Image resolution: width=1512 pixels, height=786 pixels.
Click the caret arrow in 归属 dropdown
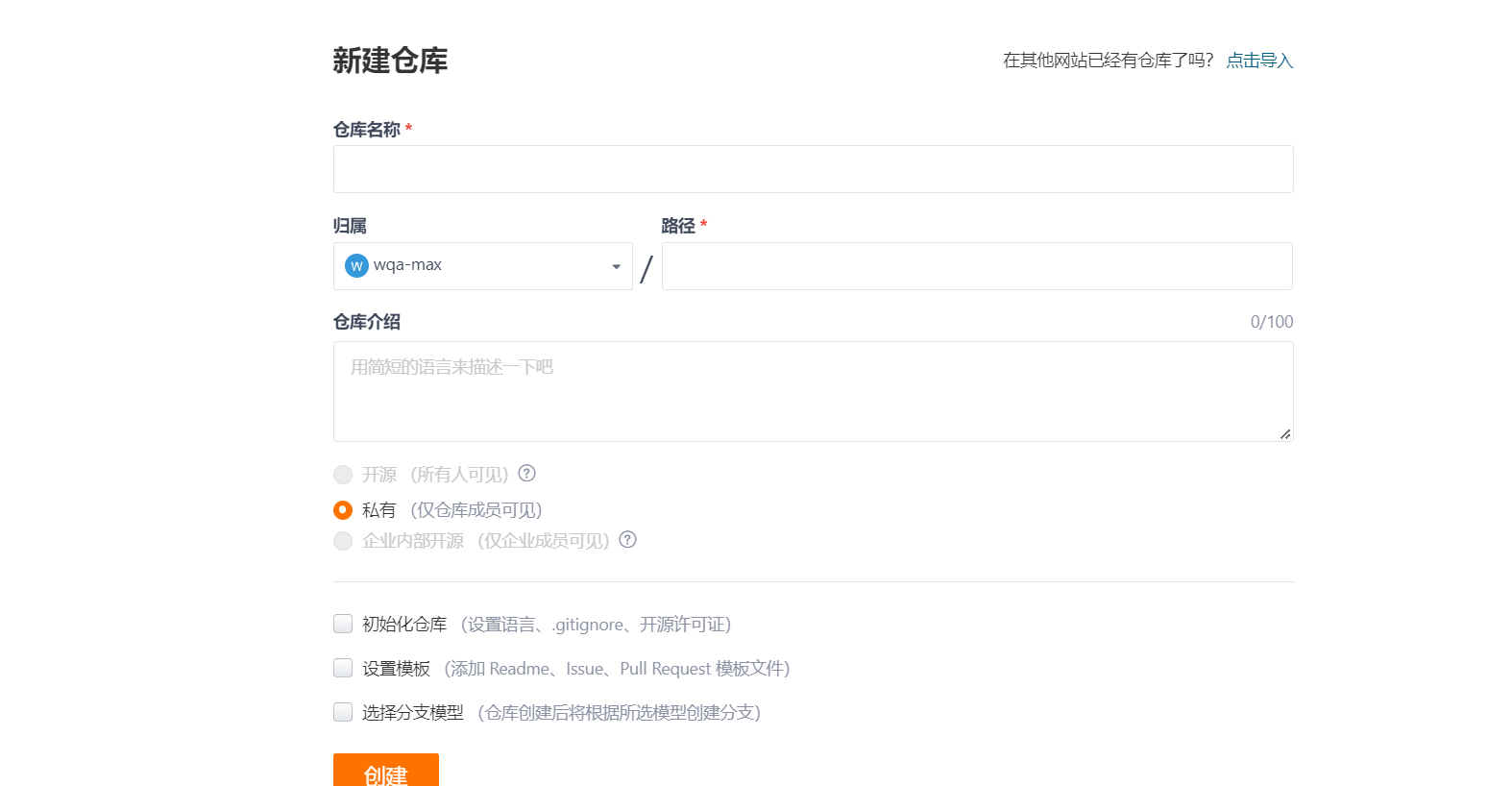pyautogui.click(x=616, y=267)
